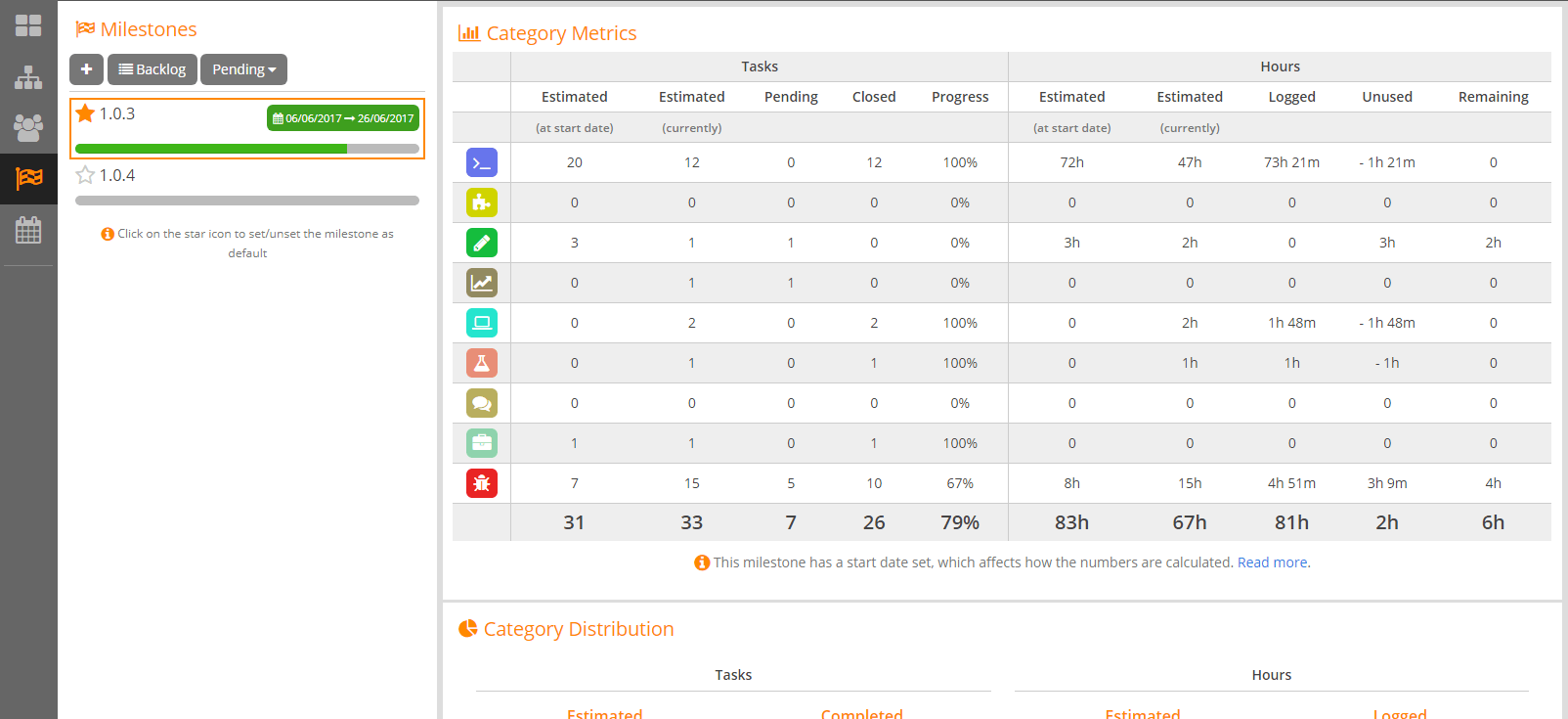Select the Milestones flag sidebar item
Screen dimensions: 1568x719
pos(28,178)
